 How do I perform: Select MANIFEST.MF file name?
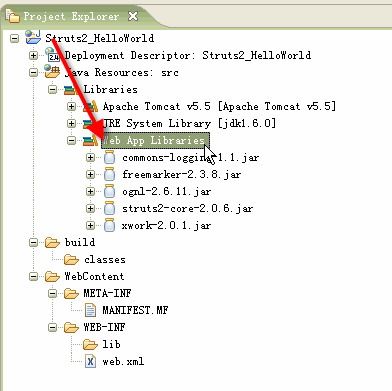pyautogui.click(x=135, y=310)
